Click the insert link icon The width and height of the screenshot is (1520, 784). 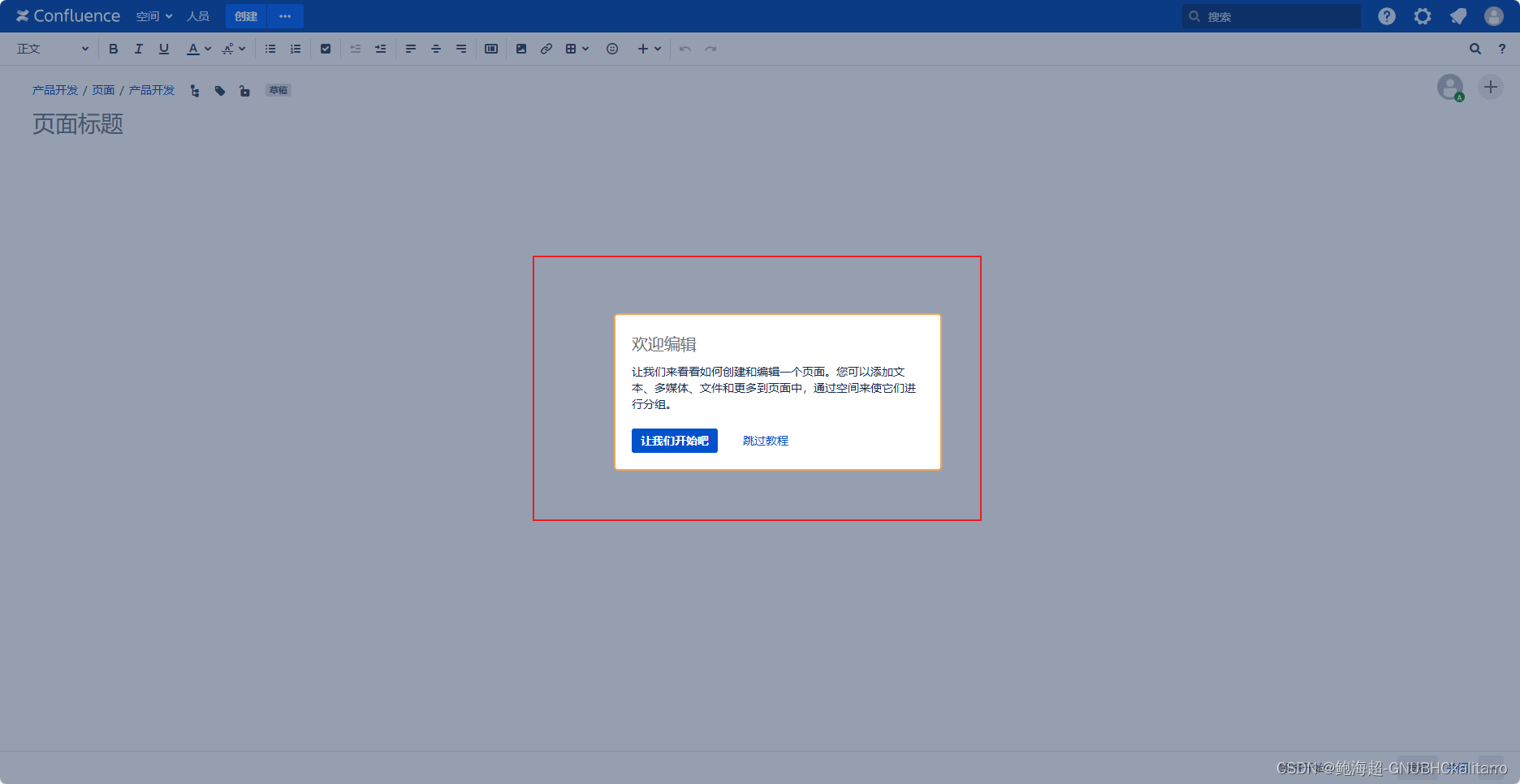point(546,49)
